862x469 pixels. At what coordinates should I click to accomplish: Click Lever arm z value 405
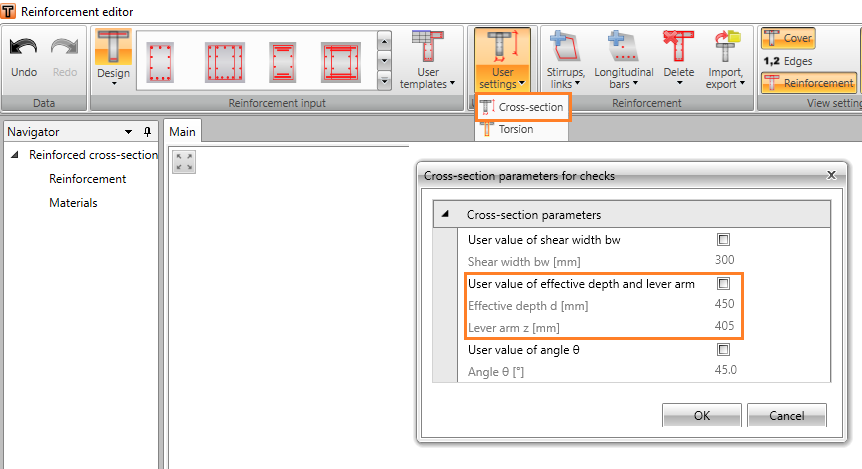pos(725,326)
